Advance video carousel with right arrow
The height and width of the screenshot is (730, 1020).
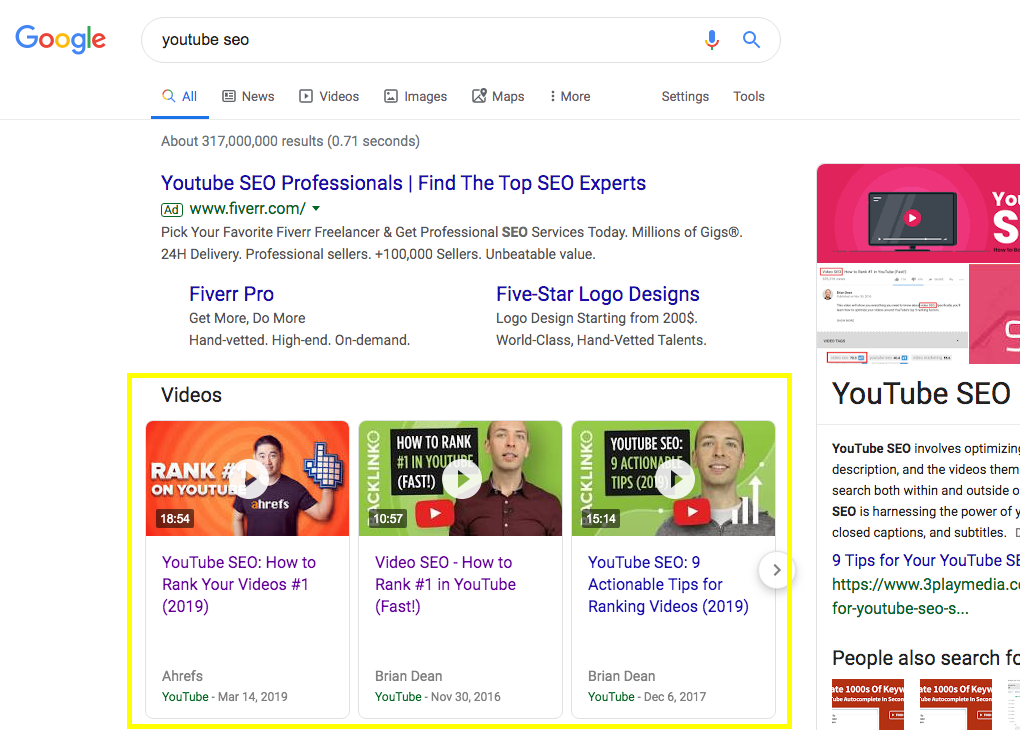coord(776,570)
